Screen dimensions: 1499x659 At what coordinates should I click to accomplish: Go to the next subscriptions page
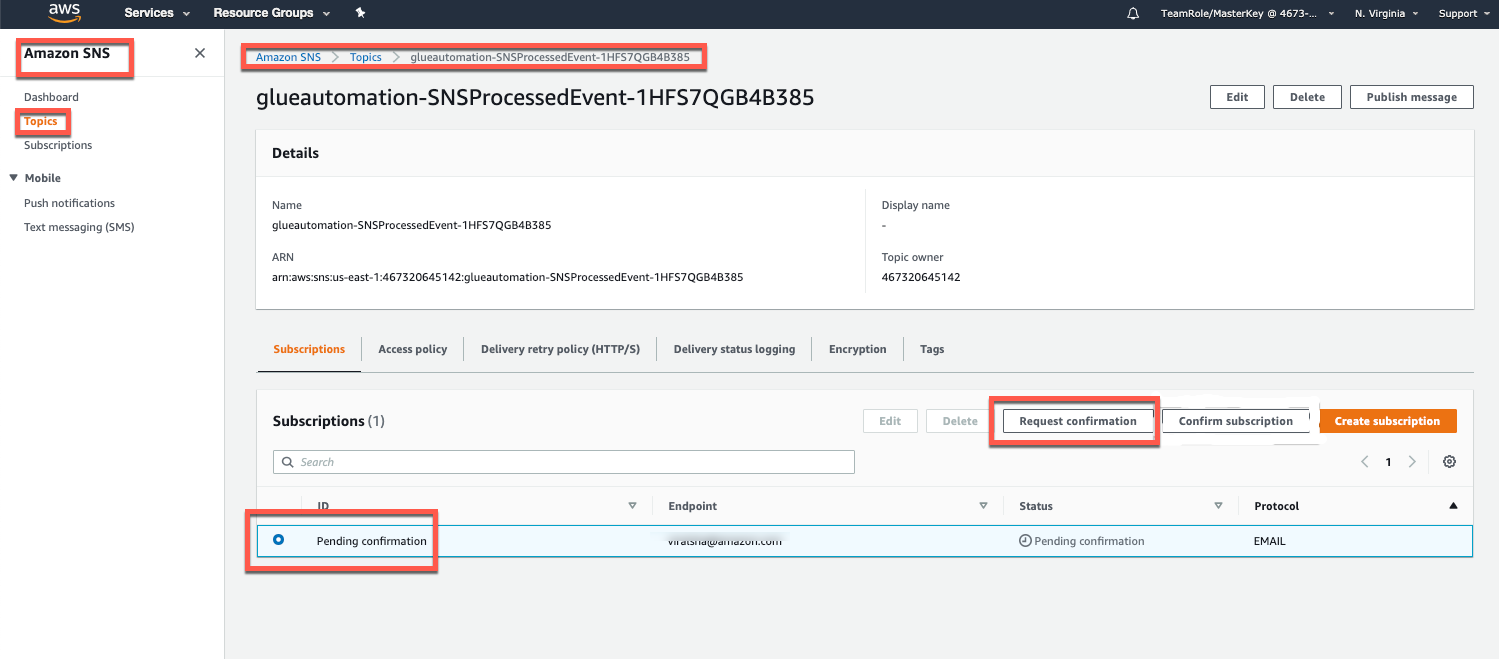point(1412,462)
